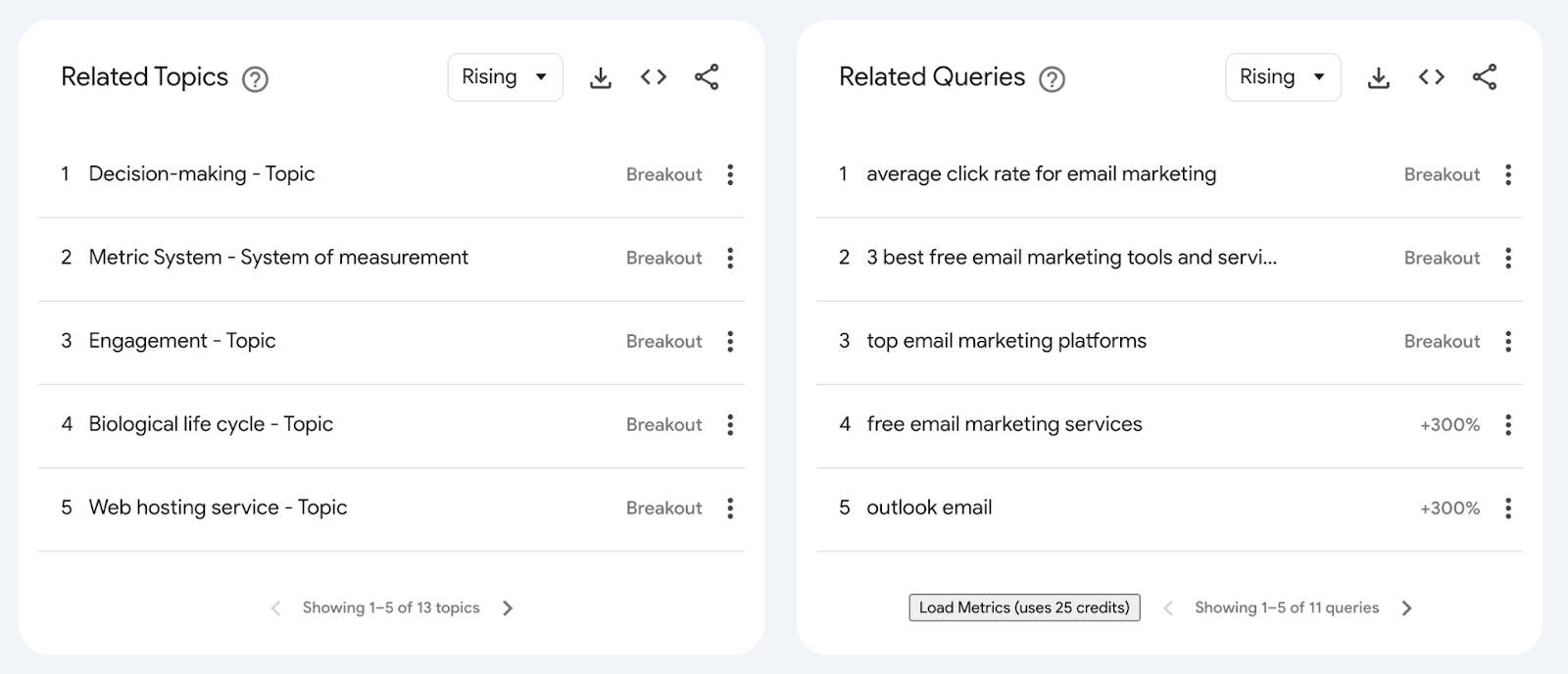Open more options for outlook email query
Image resolution: width=1568 pixels, height=674 pixels.
click(x=1508, y=507)
